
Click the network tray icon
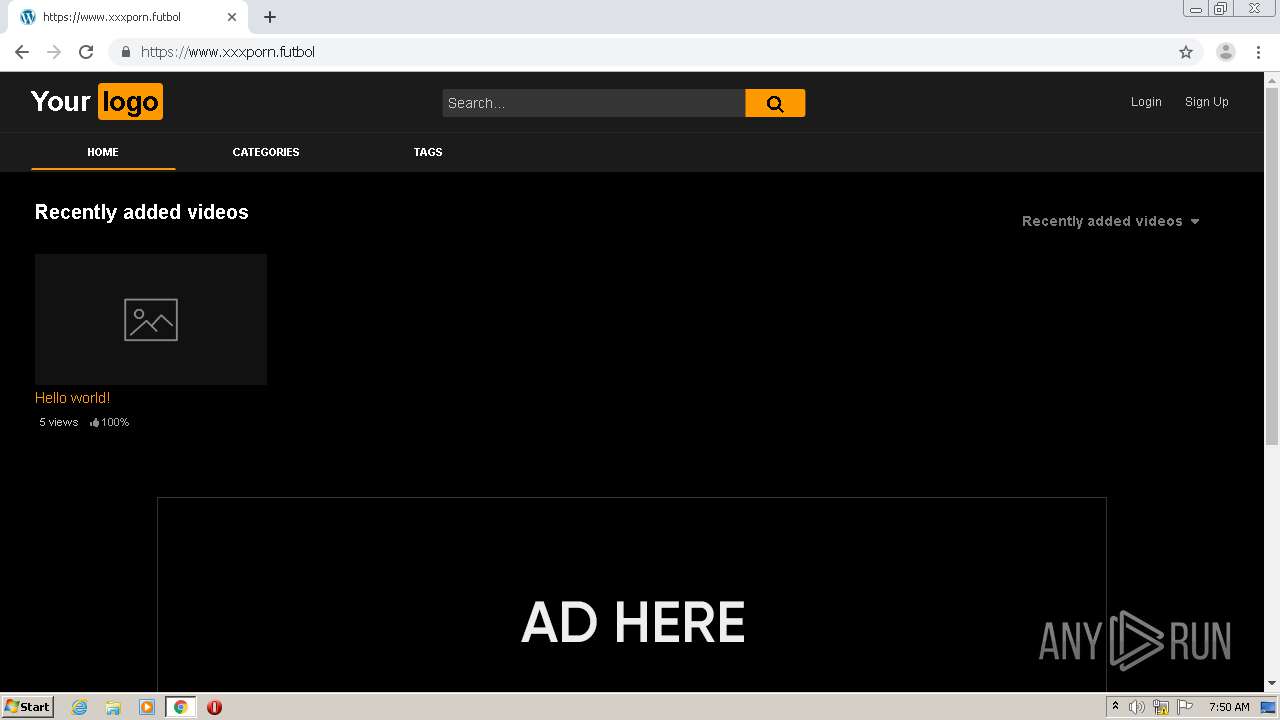(1161, 707)
